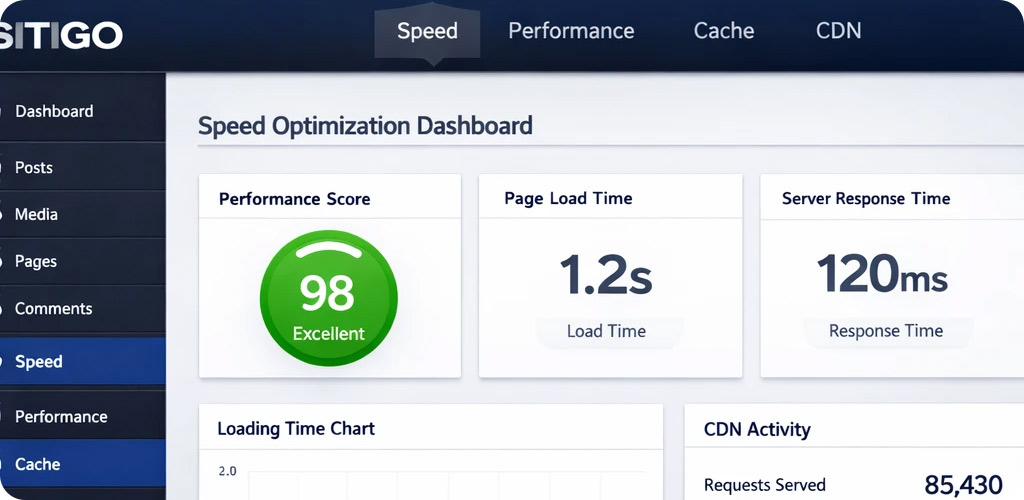Click the SITIGO logo in the header
This screenshot has width=1024, height=500.
pos(60,36)
